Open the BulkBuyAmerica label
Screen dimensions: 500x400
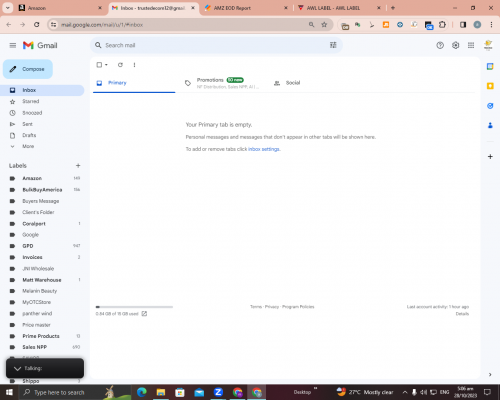click(42, 190)
